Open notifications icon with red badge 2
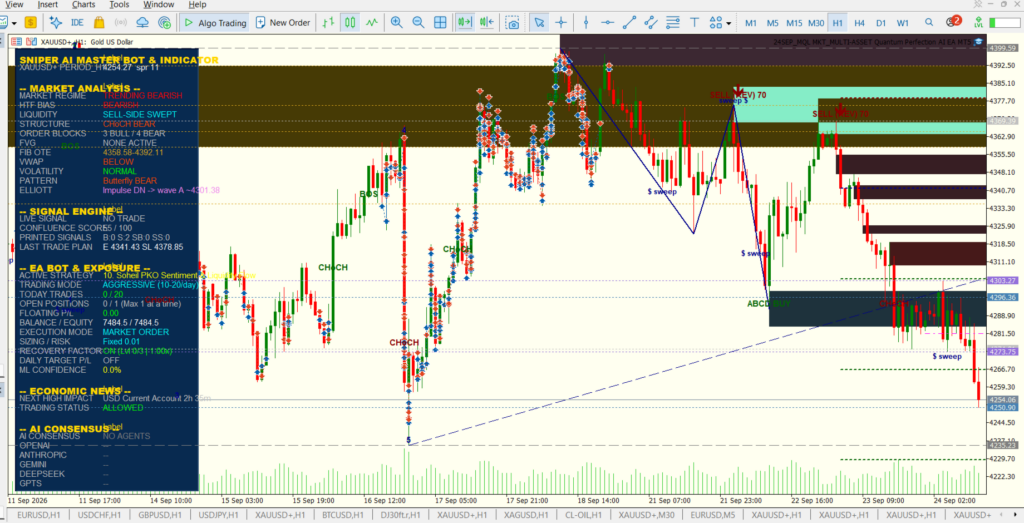Viewport: 1024px width, 523px height. (x=952, y=22)
